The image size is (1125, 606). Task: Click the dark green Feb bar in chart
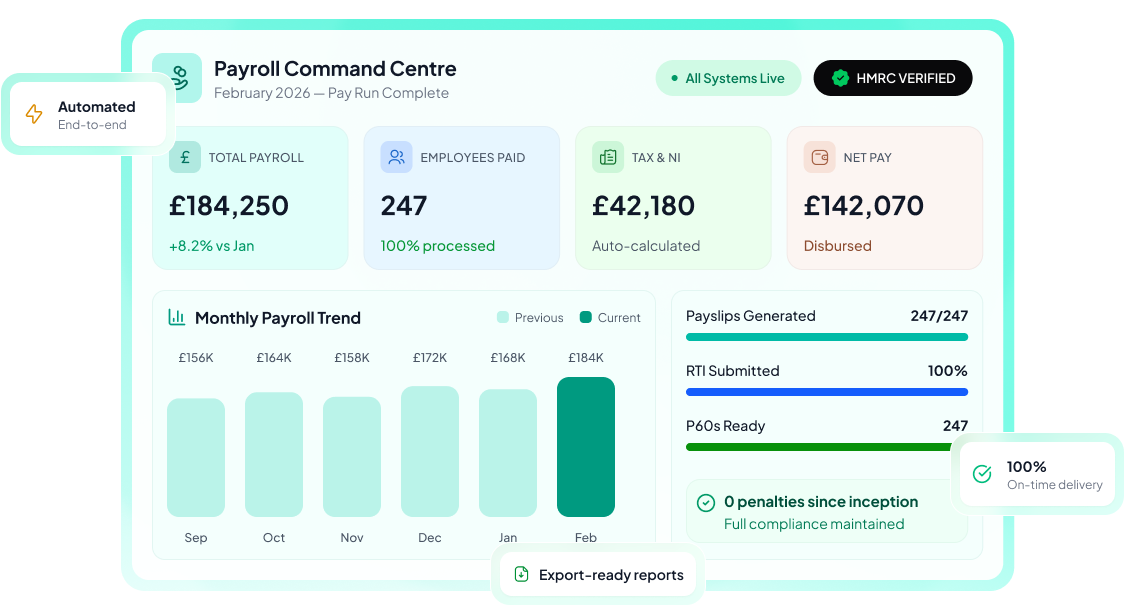click(586, 447)
